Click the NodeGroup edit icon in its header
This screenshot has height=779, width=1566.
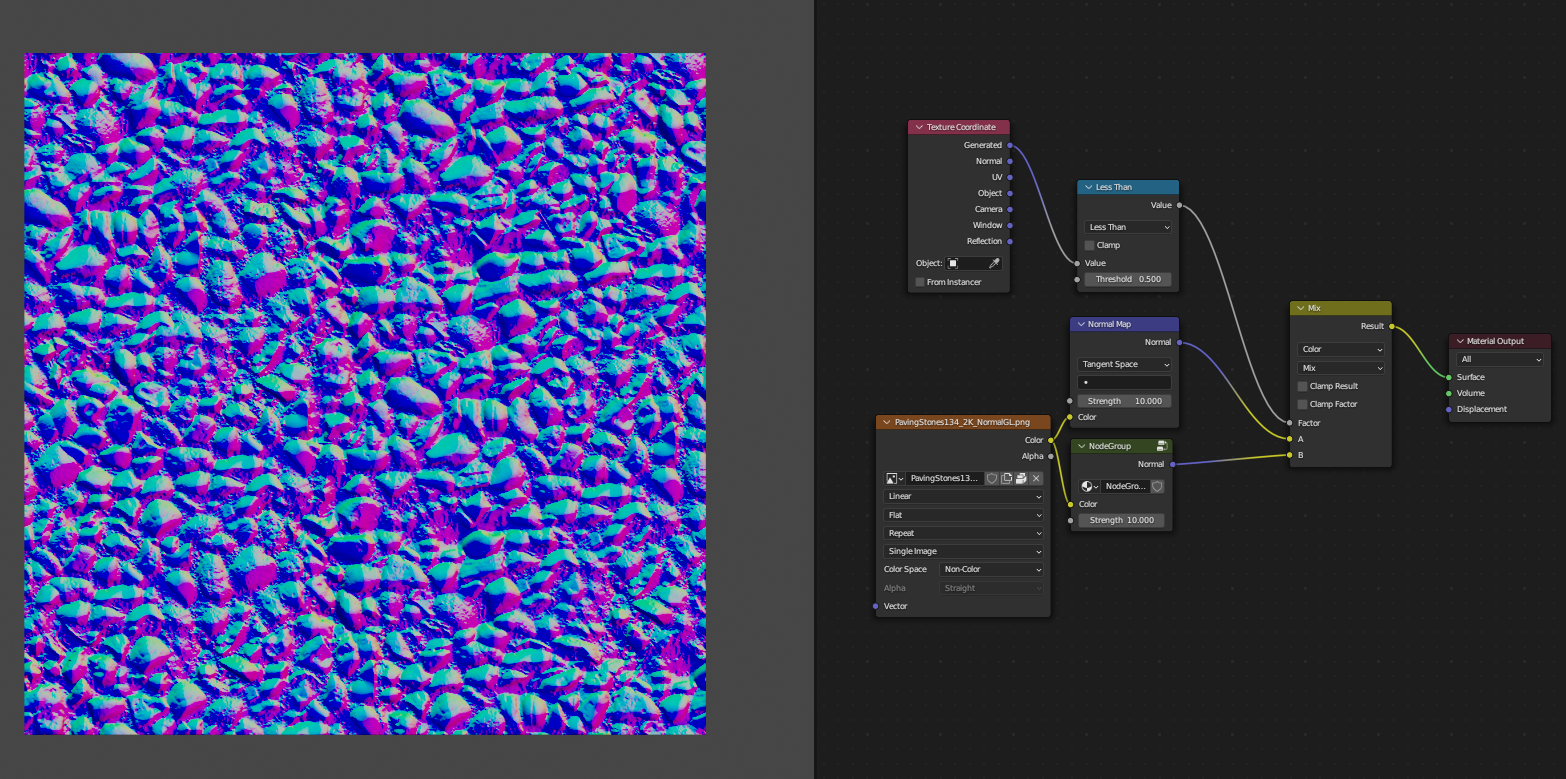(x=1162, y=446)
